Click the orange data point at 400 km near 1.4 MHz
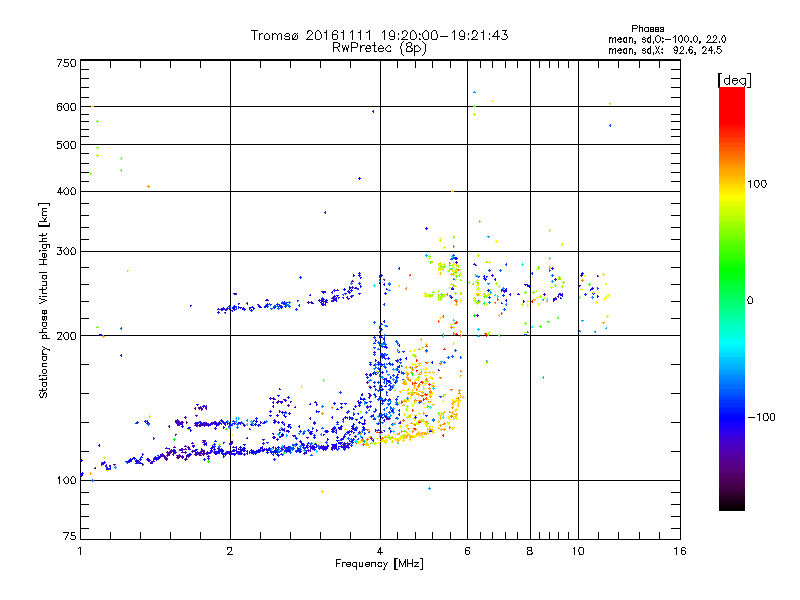The image size is (800, 600). [x=148, y=187]
